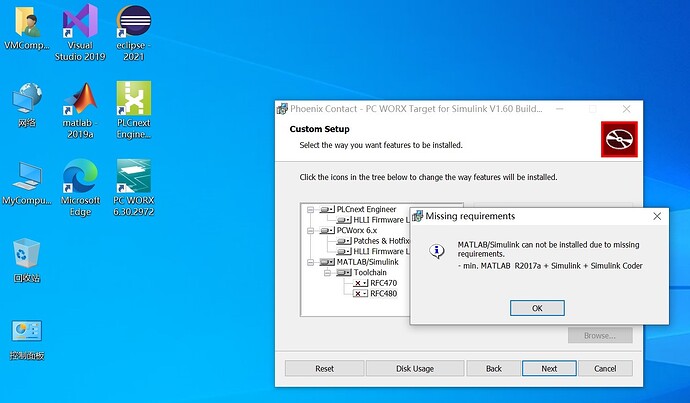The height and width of the screenshot is (403, 690).
Task: Collapse the PCWorx 6.x tree node
Action: point(310,231)
